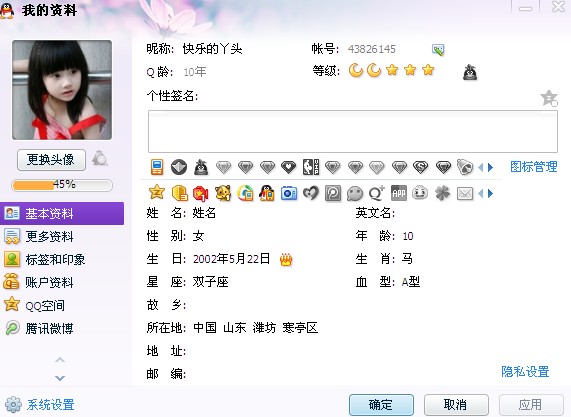Click the colorful browser circle icon
This screenshot has width=571, height=417.
pos(245,193)
